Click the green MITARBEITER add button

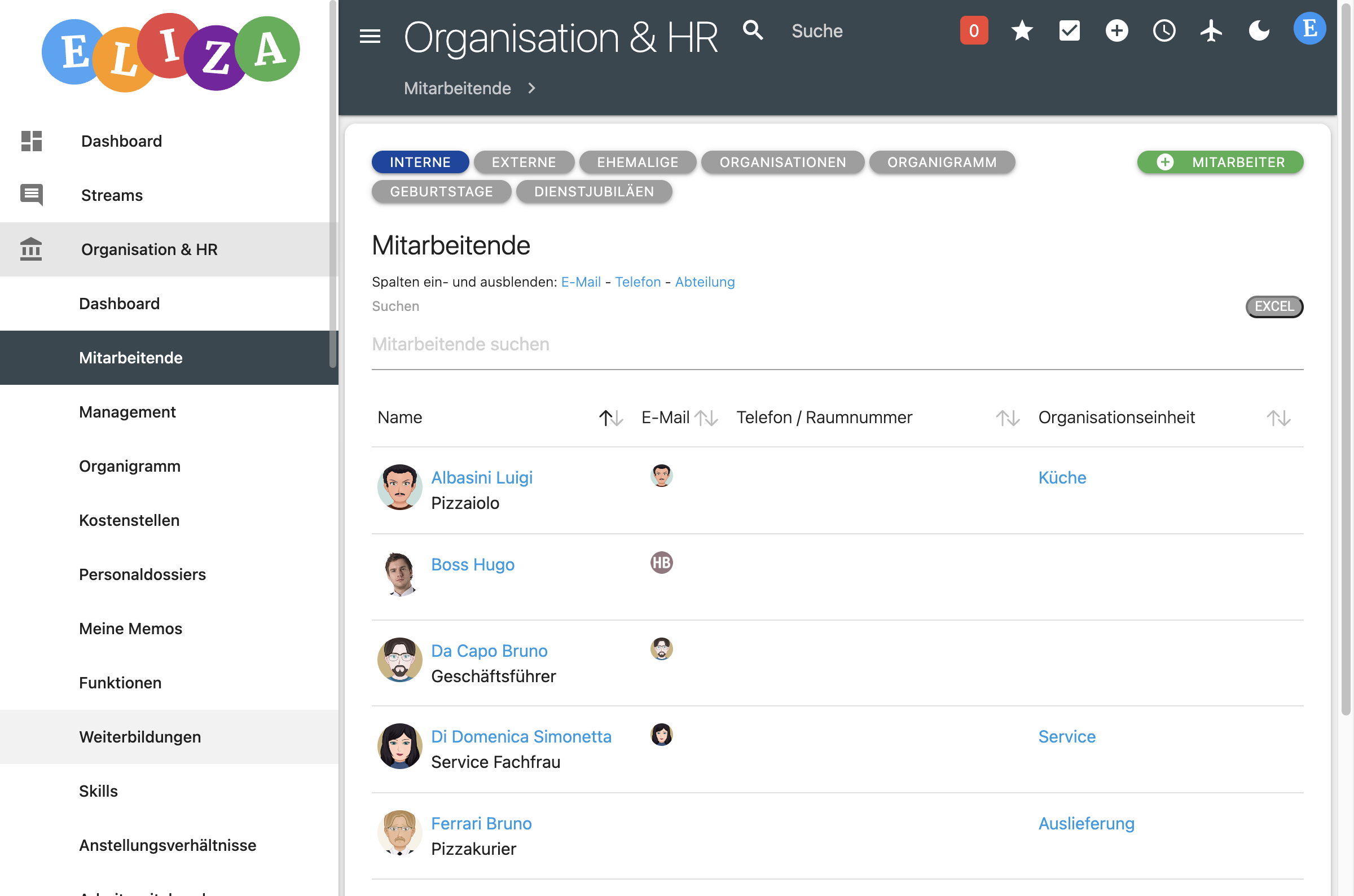[1220, 162]
